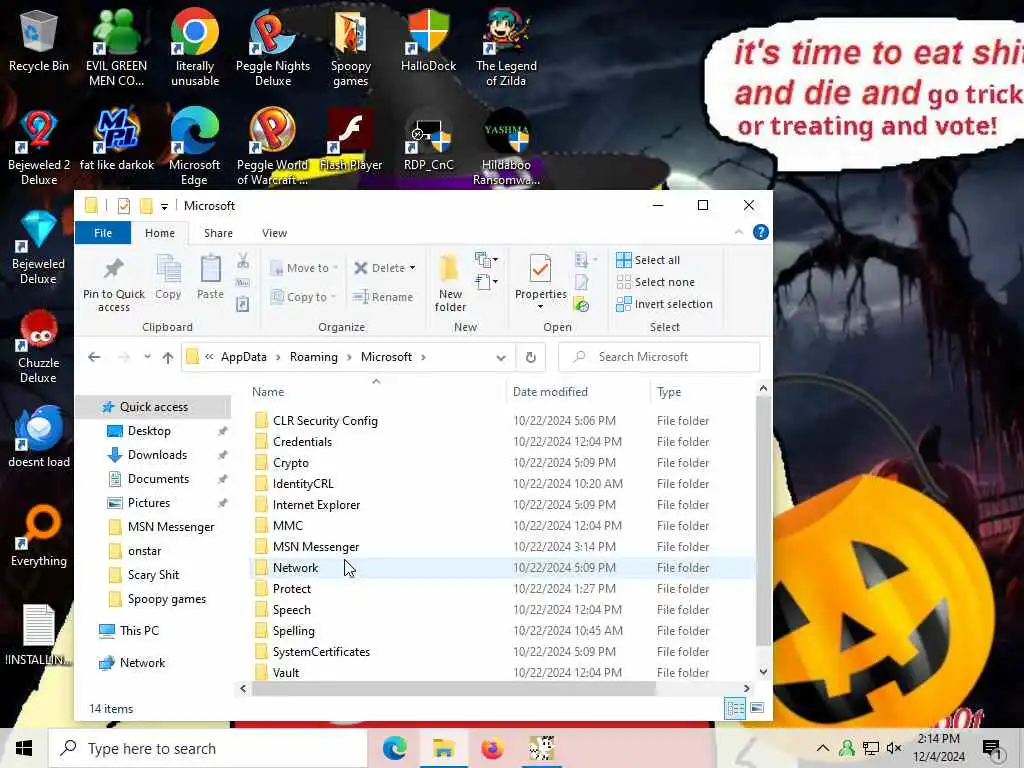Switch to the Share ribbon tab
This screenshot has width=1024, height=768.
tap(218, 233)
